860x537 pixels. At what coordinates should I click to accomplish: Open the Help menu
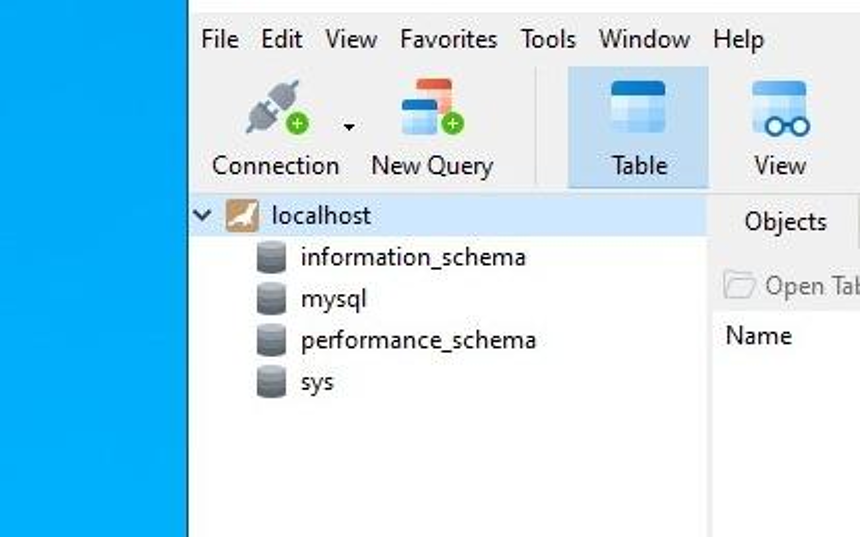click(738, 40)
